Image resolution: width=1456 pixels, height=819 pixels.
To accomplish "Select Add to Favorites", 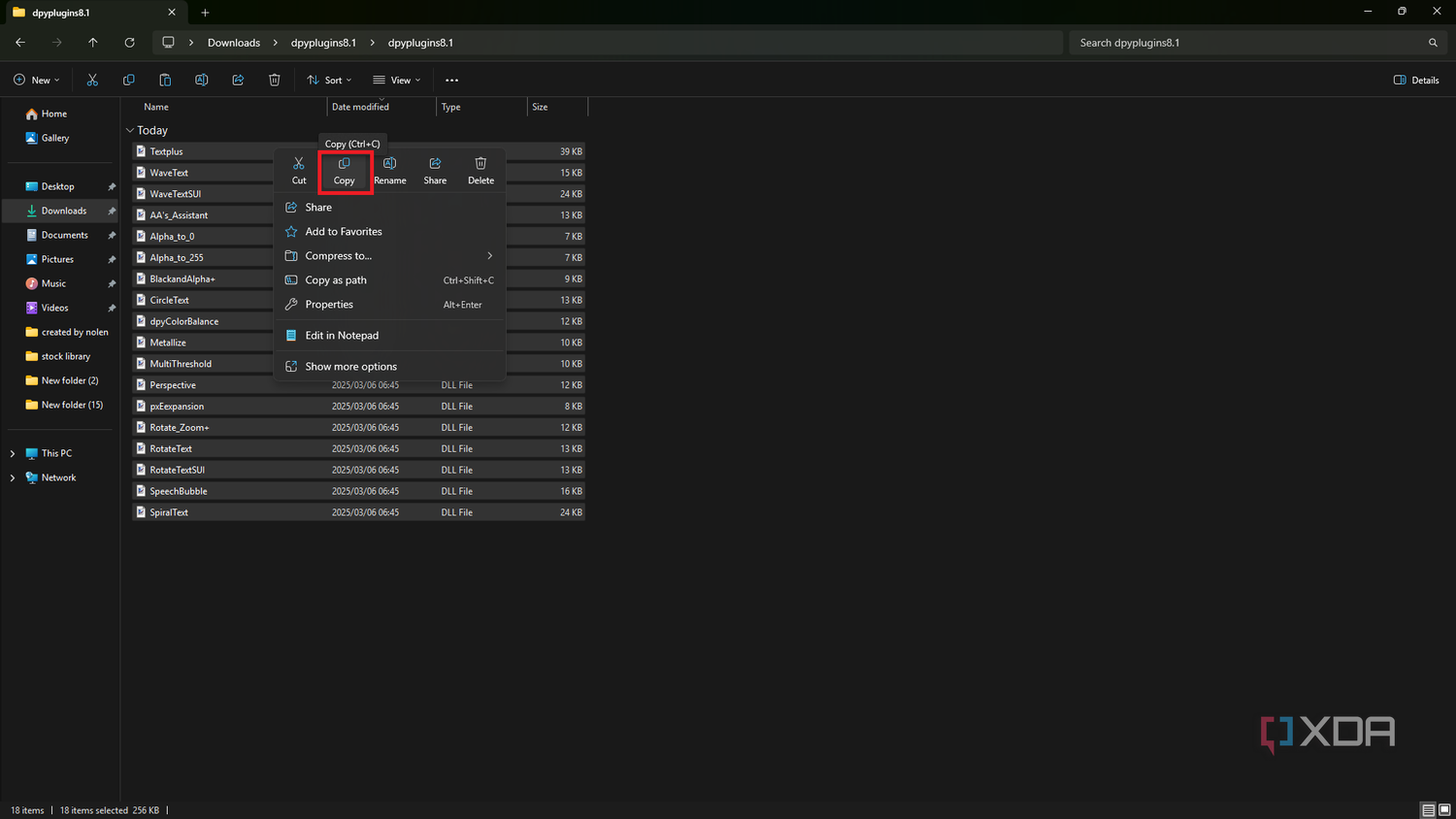I will 389,232.
